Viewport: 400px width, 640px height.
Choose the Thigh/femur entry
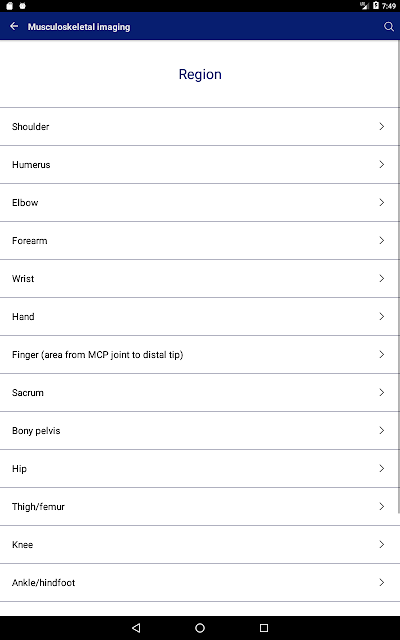click(200, 507)
